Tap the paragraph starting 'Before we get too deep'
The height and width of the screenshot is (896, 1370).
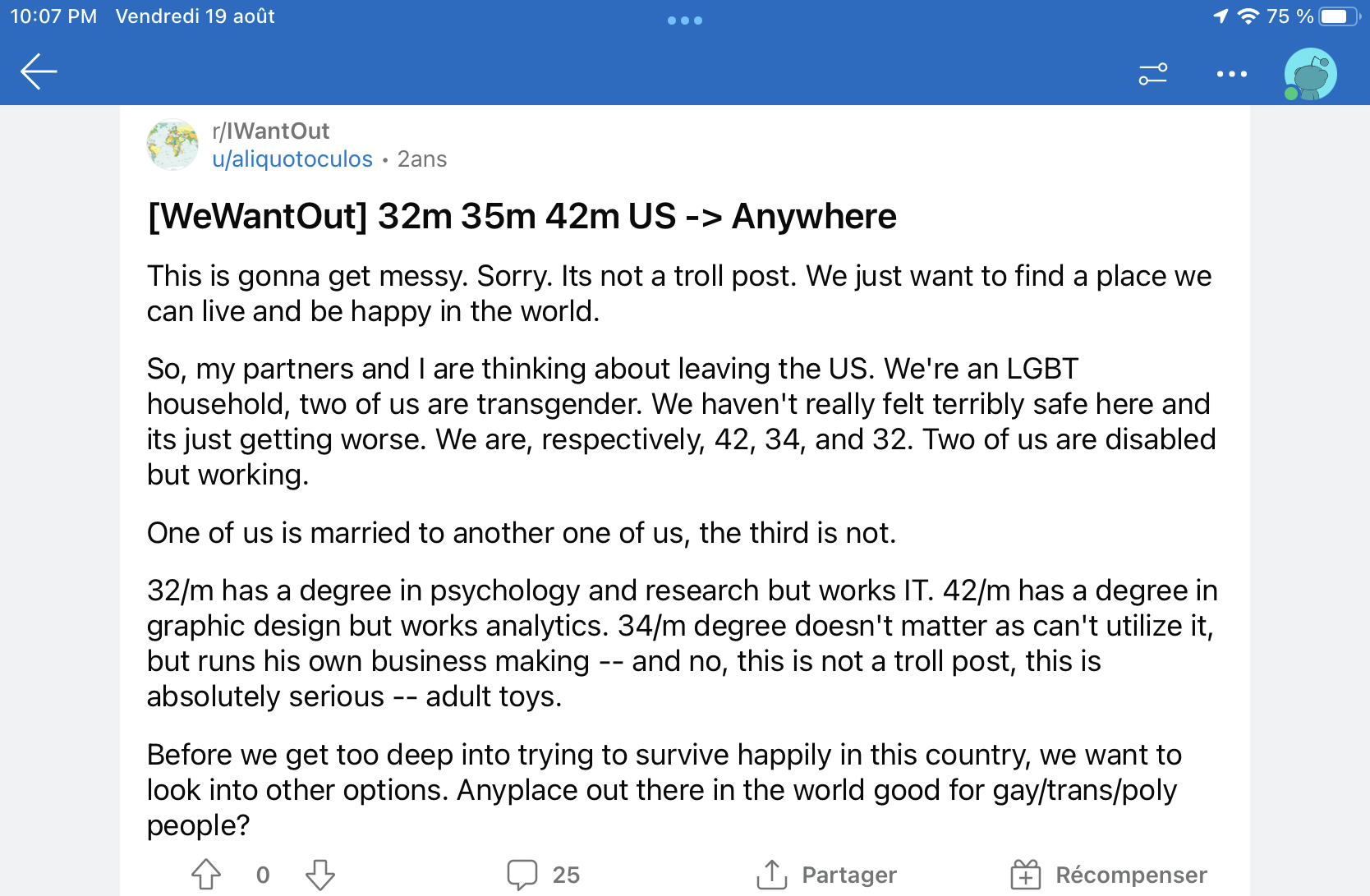[x=664, y=789]
